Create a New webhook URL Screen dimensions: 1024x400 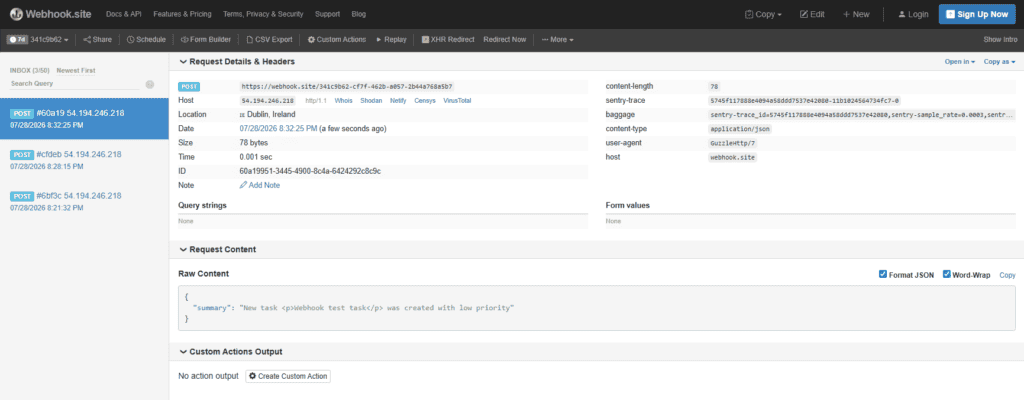coord(856,14)
